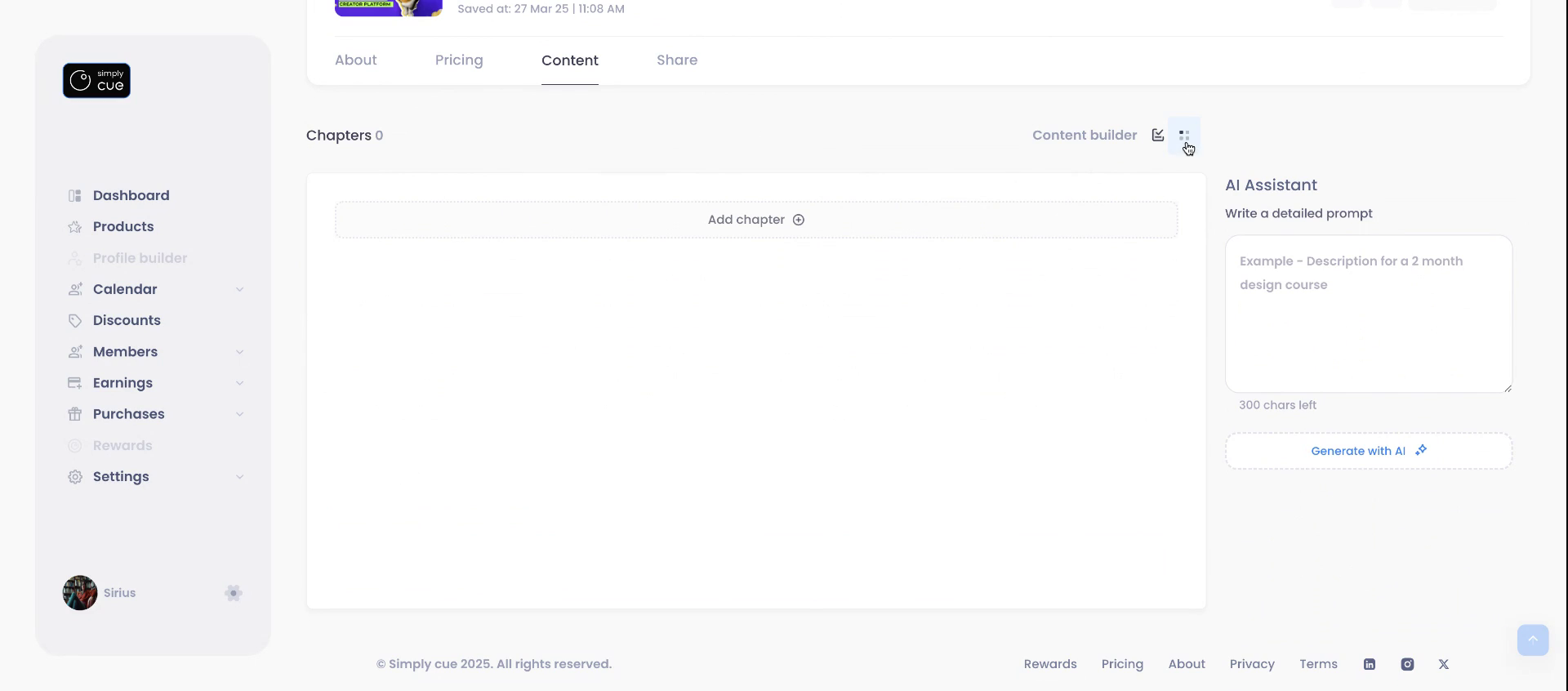The height and width of the screenshot is (691, 1568).
Task: Go to Products in the sidebar
Action: pos(123,226)
